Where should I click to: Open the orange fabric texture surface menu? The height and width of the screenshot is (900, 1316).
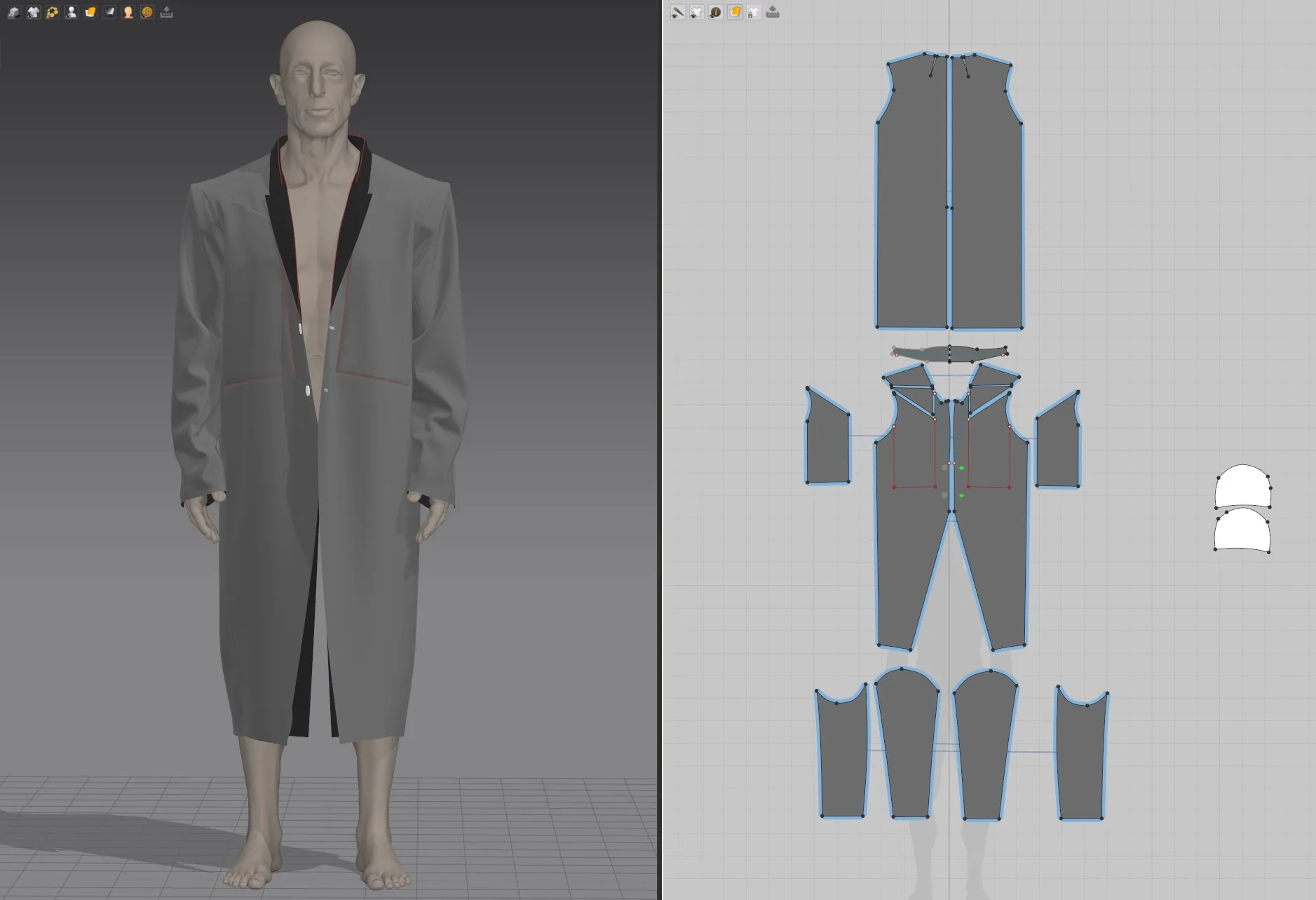(x=90, y=12)
